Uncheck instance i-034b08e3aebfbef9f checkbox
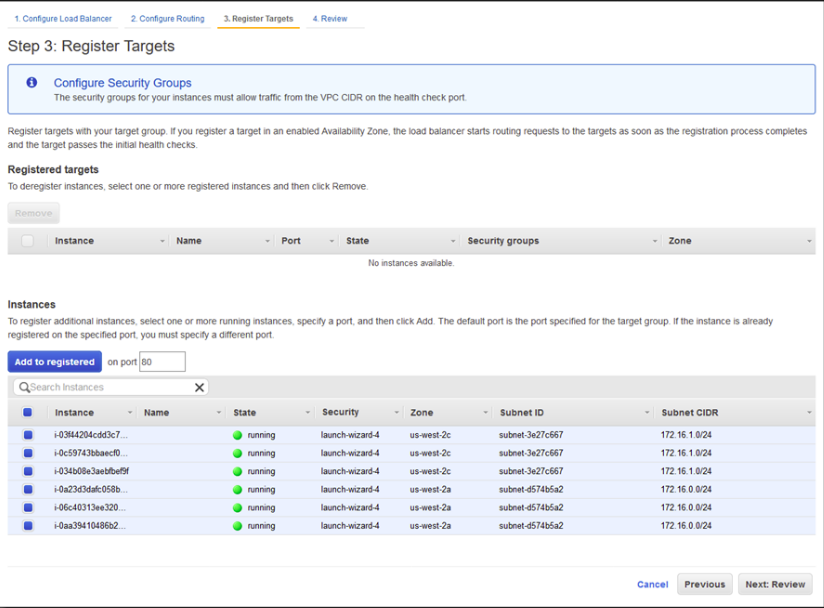Viewport: 824px width, 608px height. [x=28, y=471]
